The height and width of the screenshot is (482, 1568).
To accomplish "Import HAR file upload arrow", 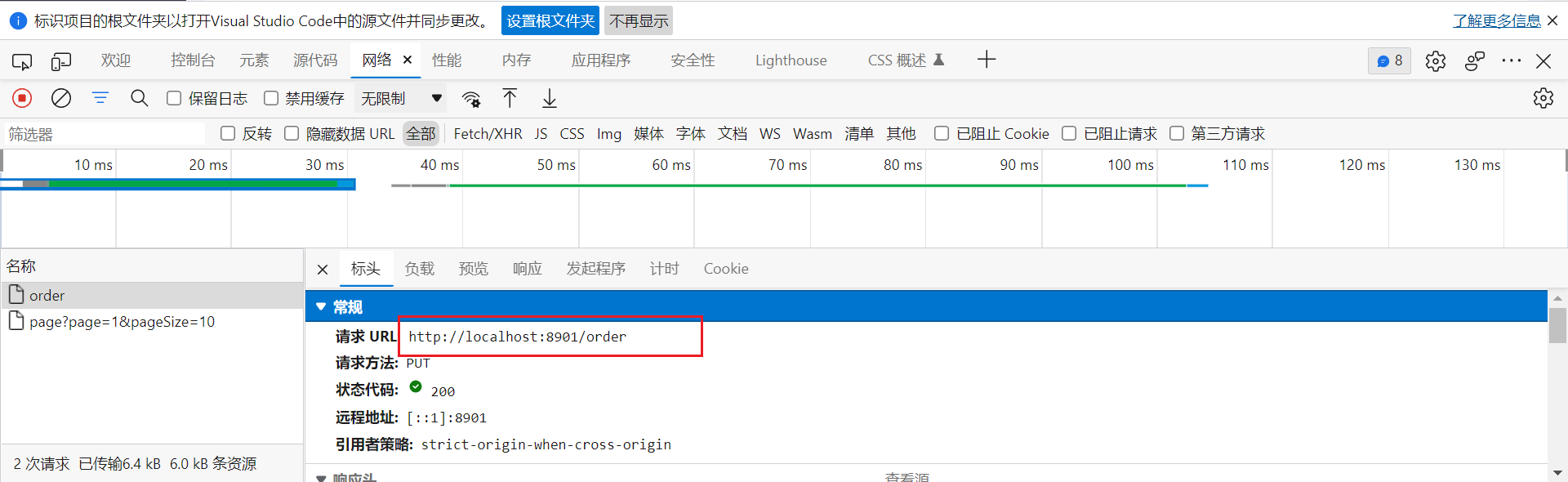I will (x=510, y=98).
